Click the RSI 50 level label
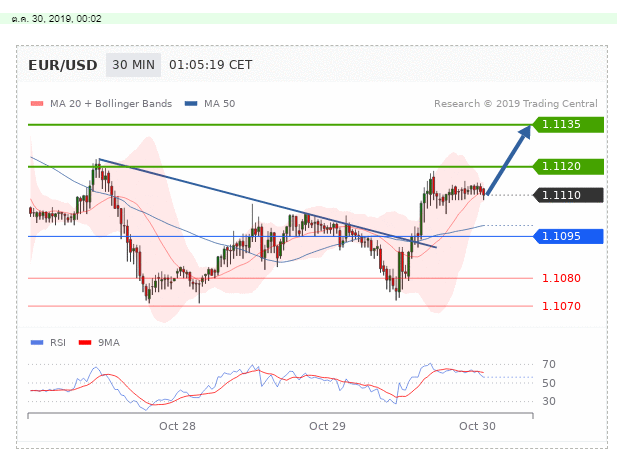The width and height of the screenshot is (617, 456). point(549,383)
